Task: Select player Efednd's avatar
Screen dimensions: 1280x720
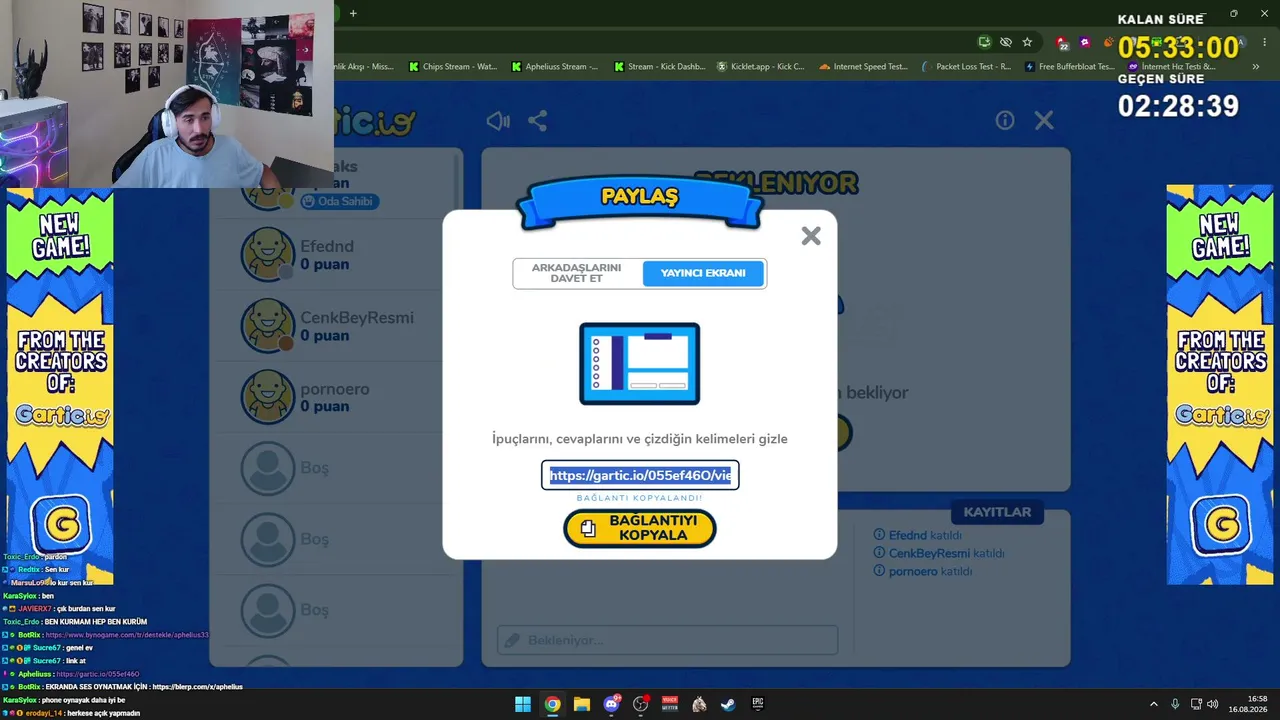Action: [268, 254]
